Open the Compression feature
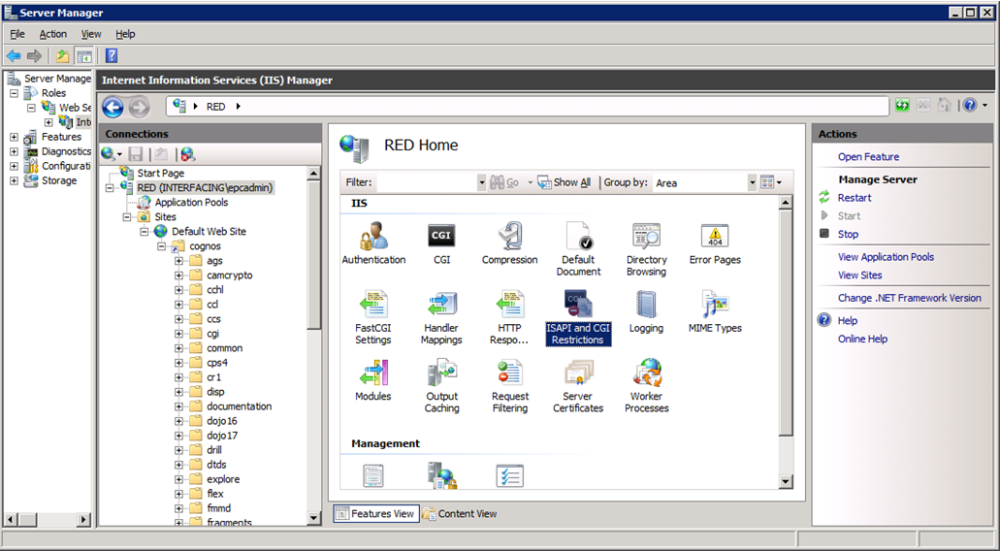 510,243
